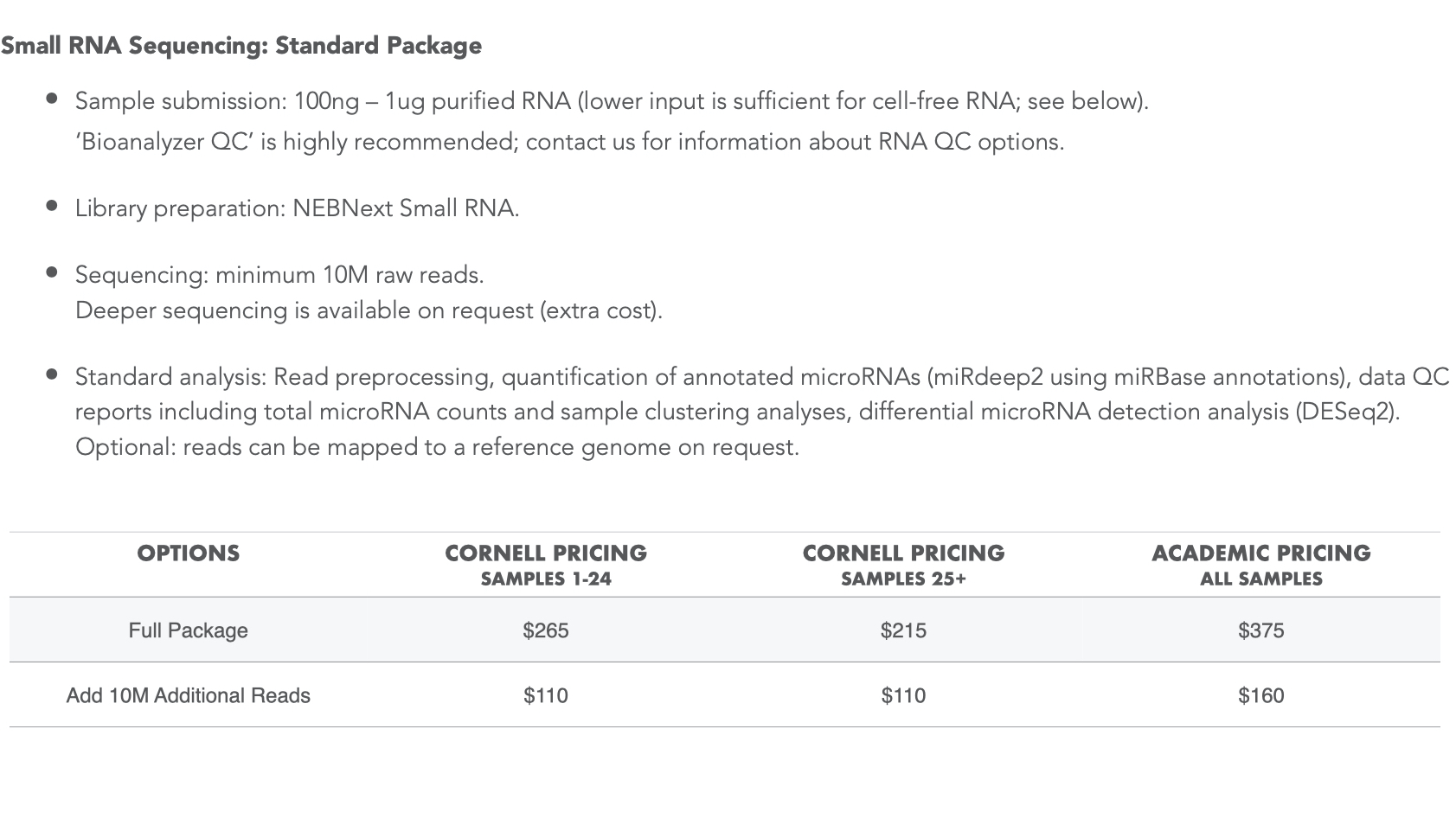This screenshot has width=1456, height=825.
Task: Click the OPTIONS column header
Action: (188, 553)
